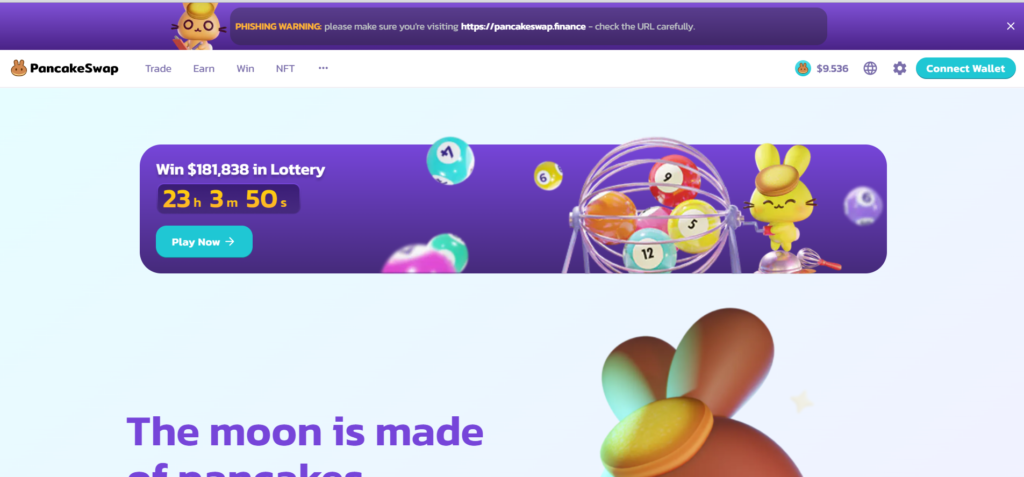Dismiss the phishing warning banner

point(1010,26)
